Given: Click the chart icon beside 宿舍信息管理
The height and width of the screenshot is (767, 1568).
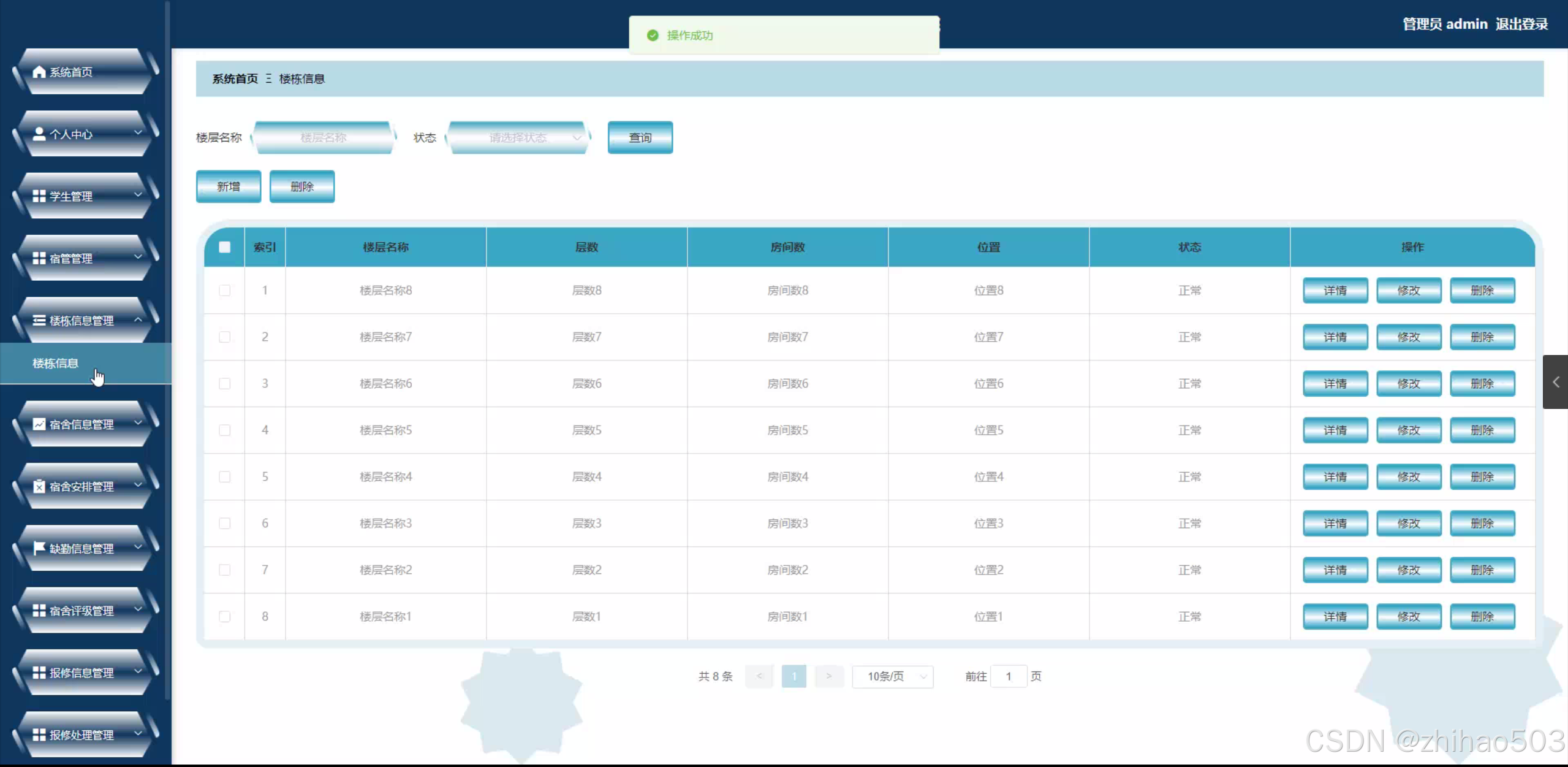Looking at the screenshot, I should click(39, 424).
